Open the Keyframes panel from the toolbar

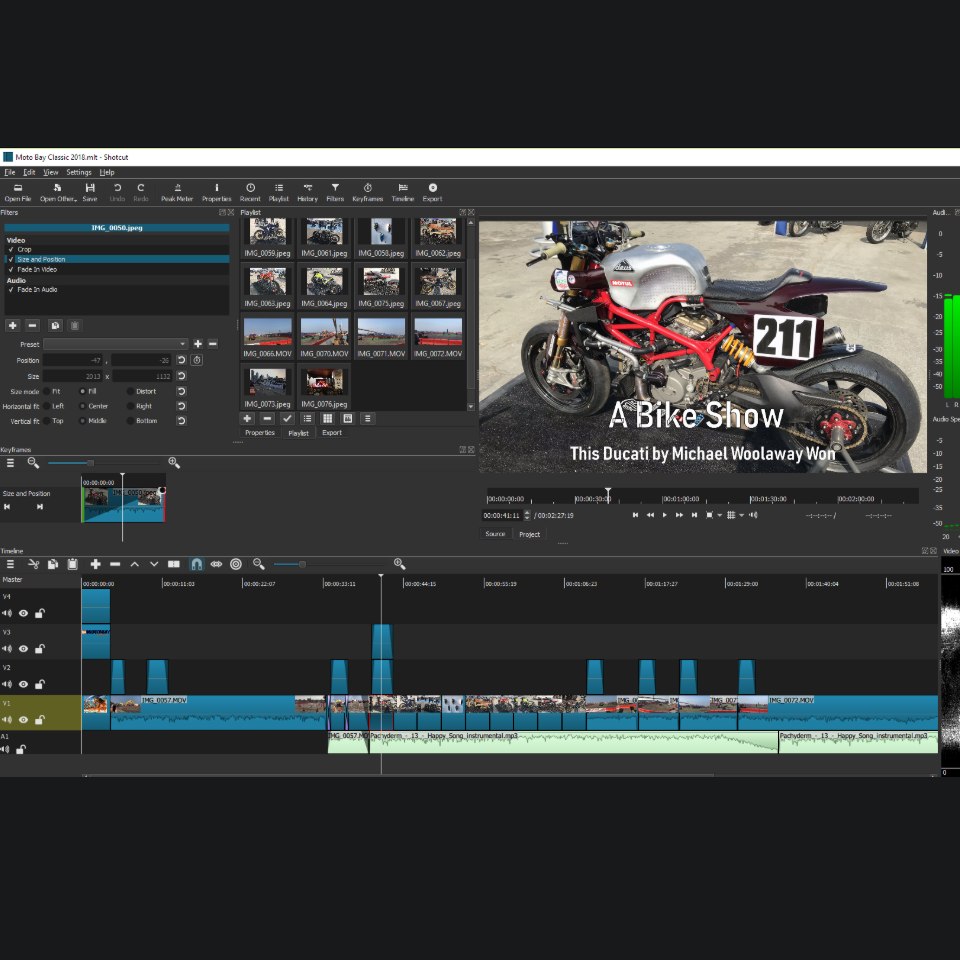coord(367,192)
